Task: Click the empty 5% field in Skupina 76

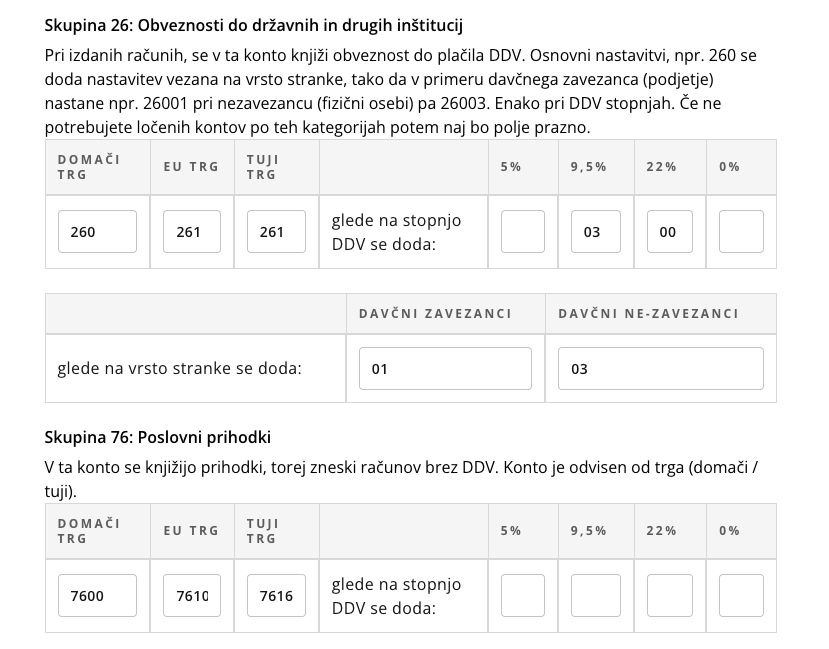Action: (523, 596)
